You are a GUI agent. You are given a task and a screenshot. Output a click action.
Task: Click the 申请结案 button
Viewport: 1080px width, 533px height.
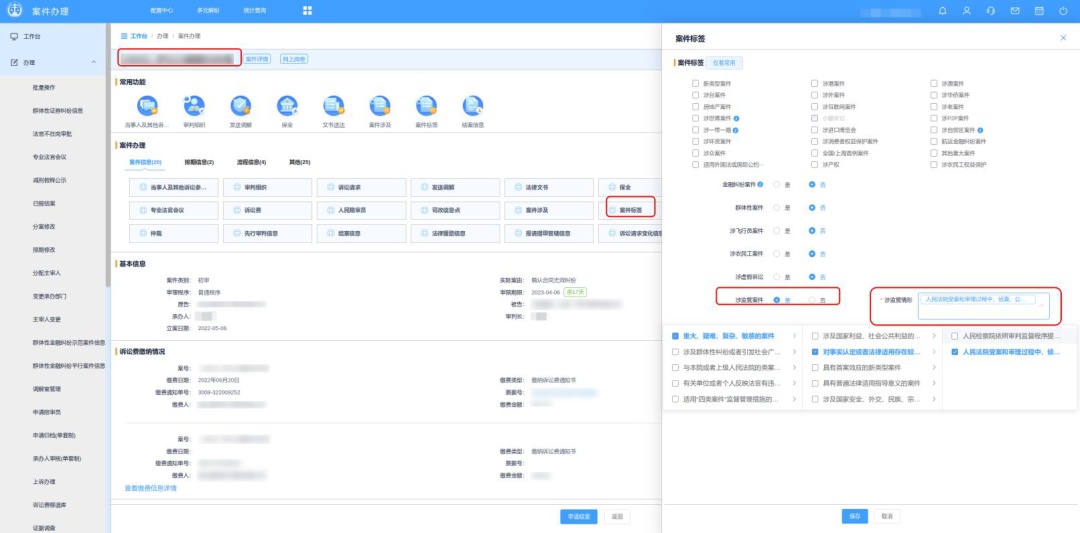(579, 516)
